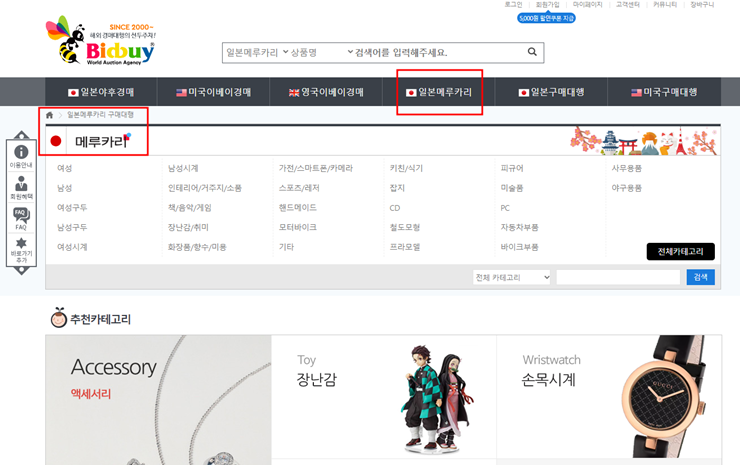Select the 남성구두 category

72,227
